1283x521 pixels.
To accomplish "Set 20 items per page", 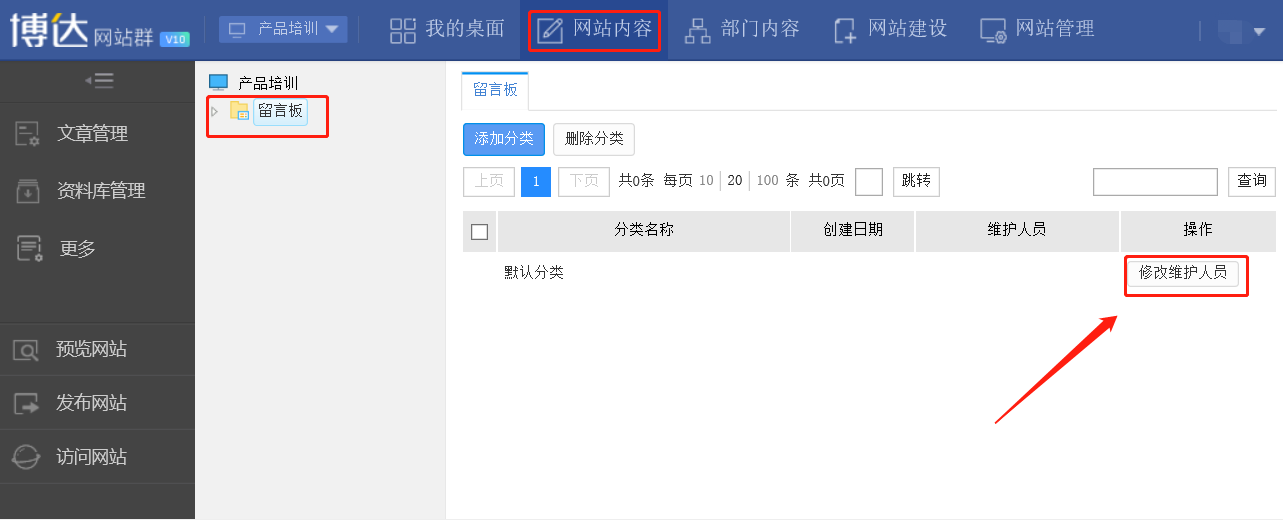I will [735, 181].
